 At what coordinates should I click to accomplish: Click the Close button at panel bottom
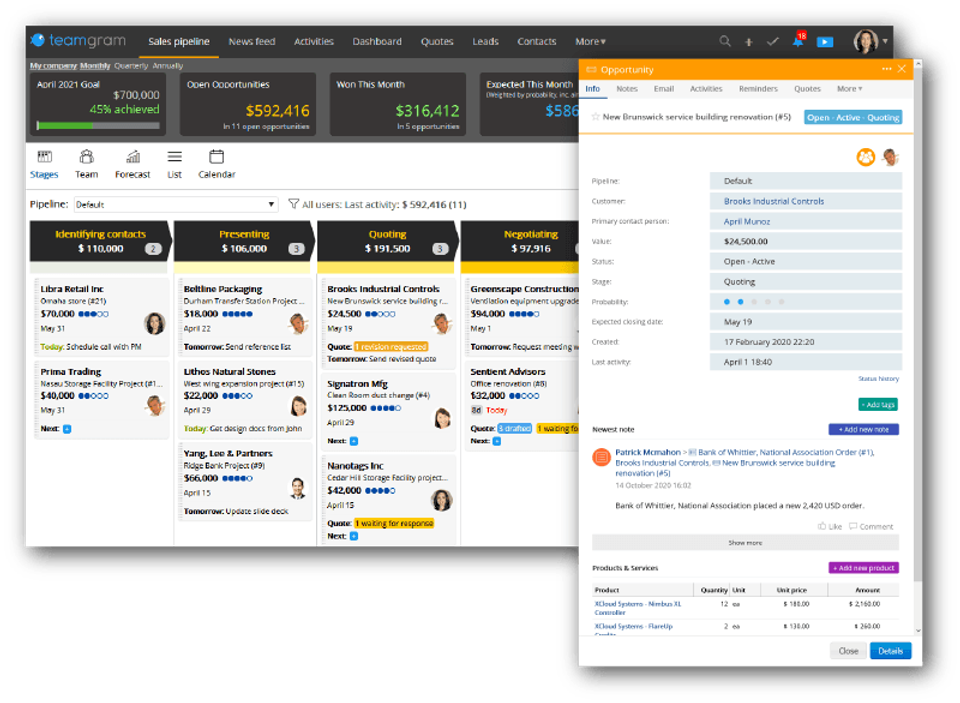(x=848, y=650)
